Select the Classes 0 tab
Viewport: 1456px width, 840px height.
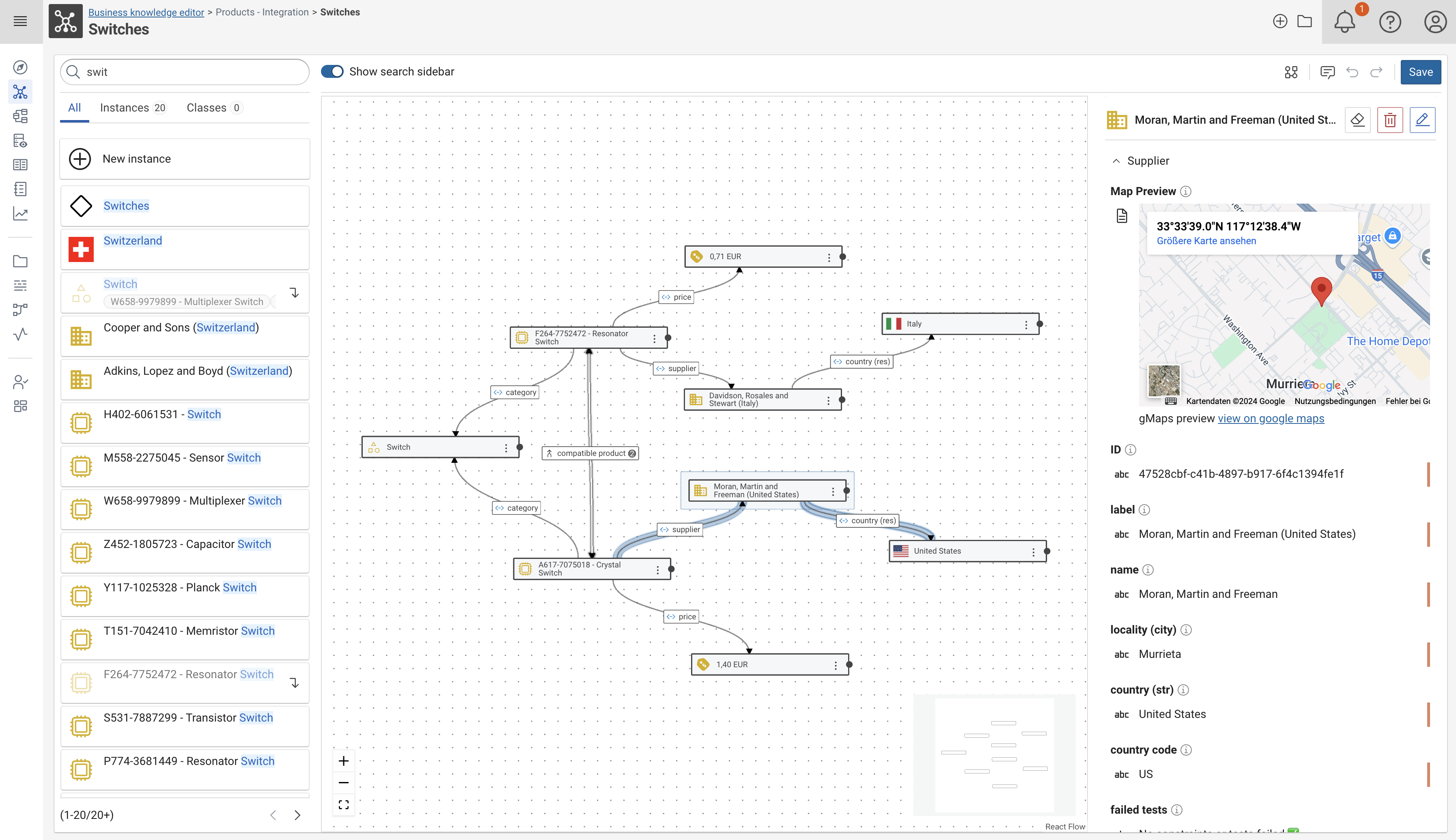point(214,108)
